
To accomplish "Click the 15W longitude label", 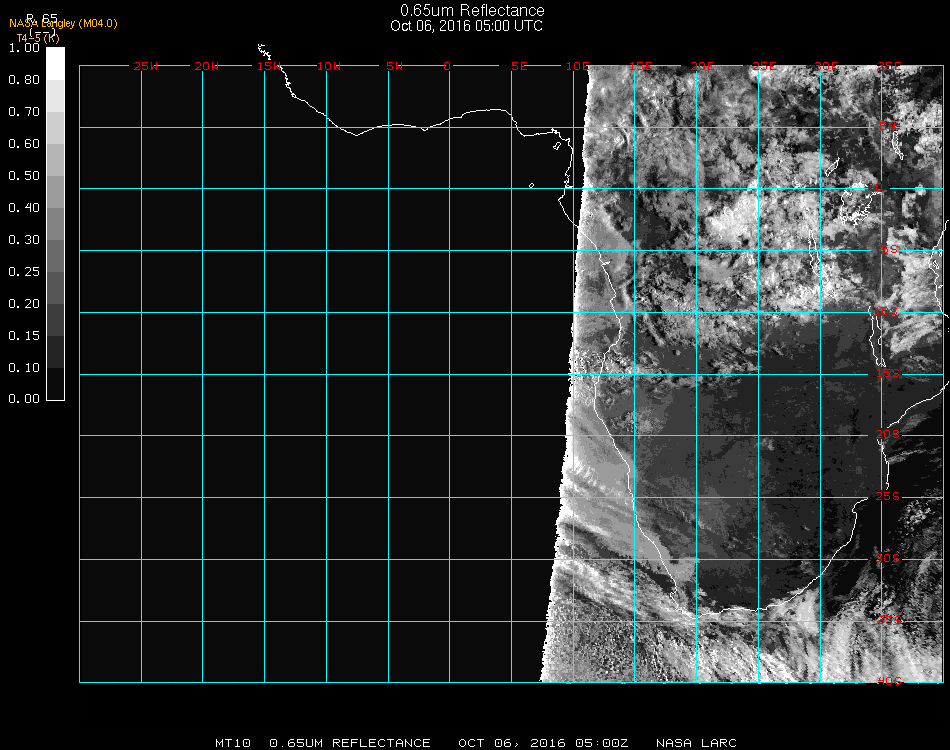I will pos(269,66).
